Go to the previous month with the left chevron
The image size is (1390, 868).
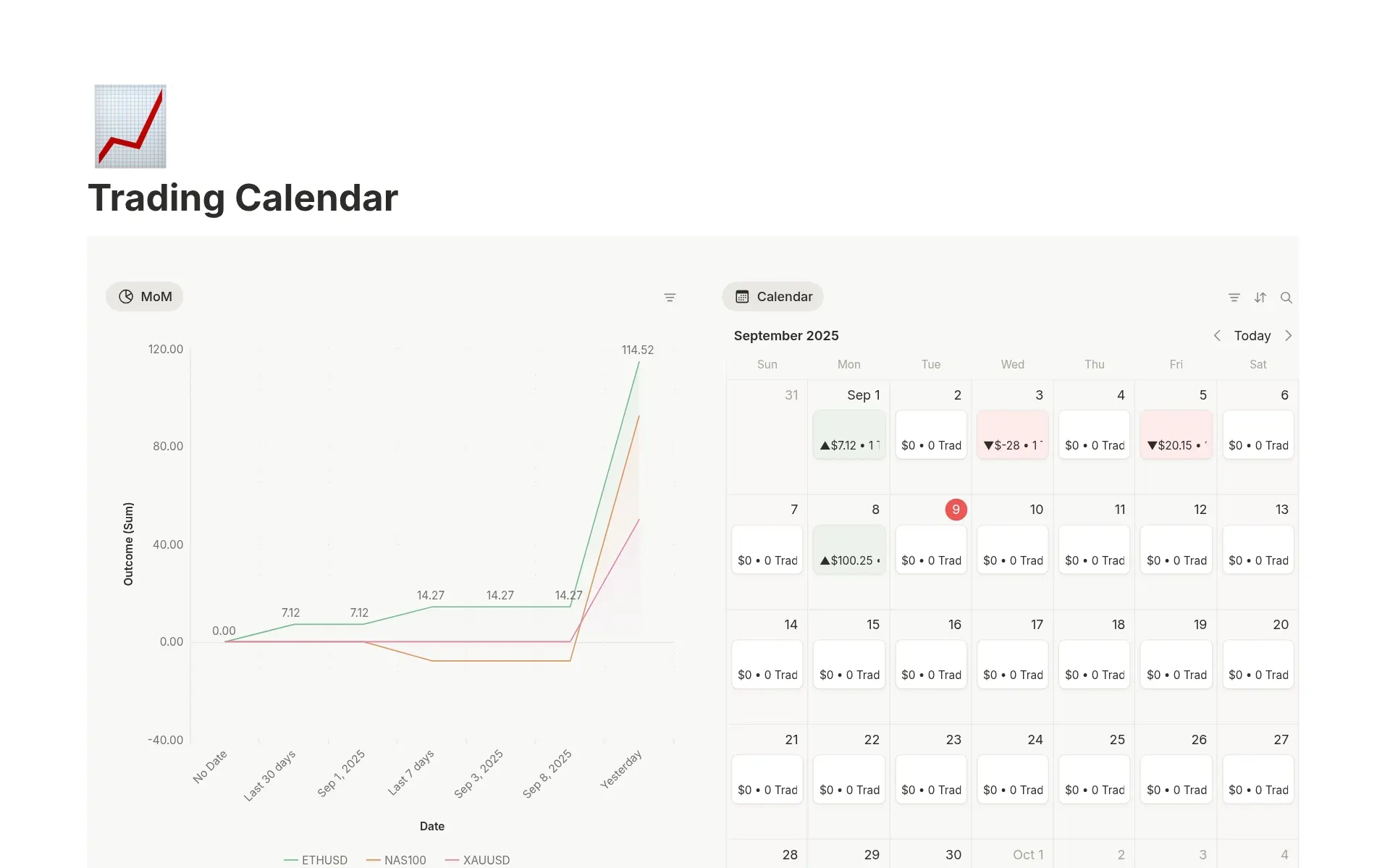point(1217,335)
